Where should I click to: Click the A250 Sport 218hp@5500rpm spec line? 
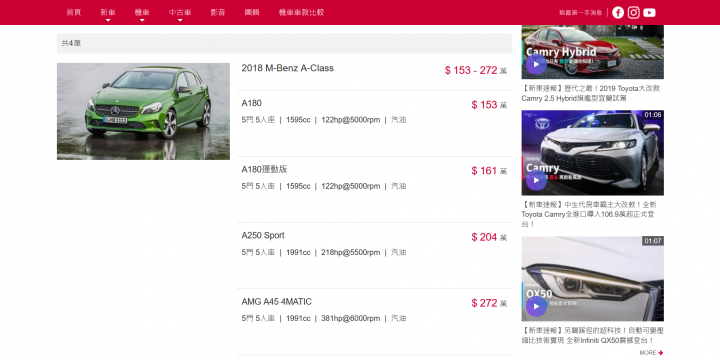point(324,252)
